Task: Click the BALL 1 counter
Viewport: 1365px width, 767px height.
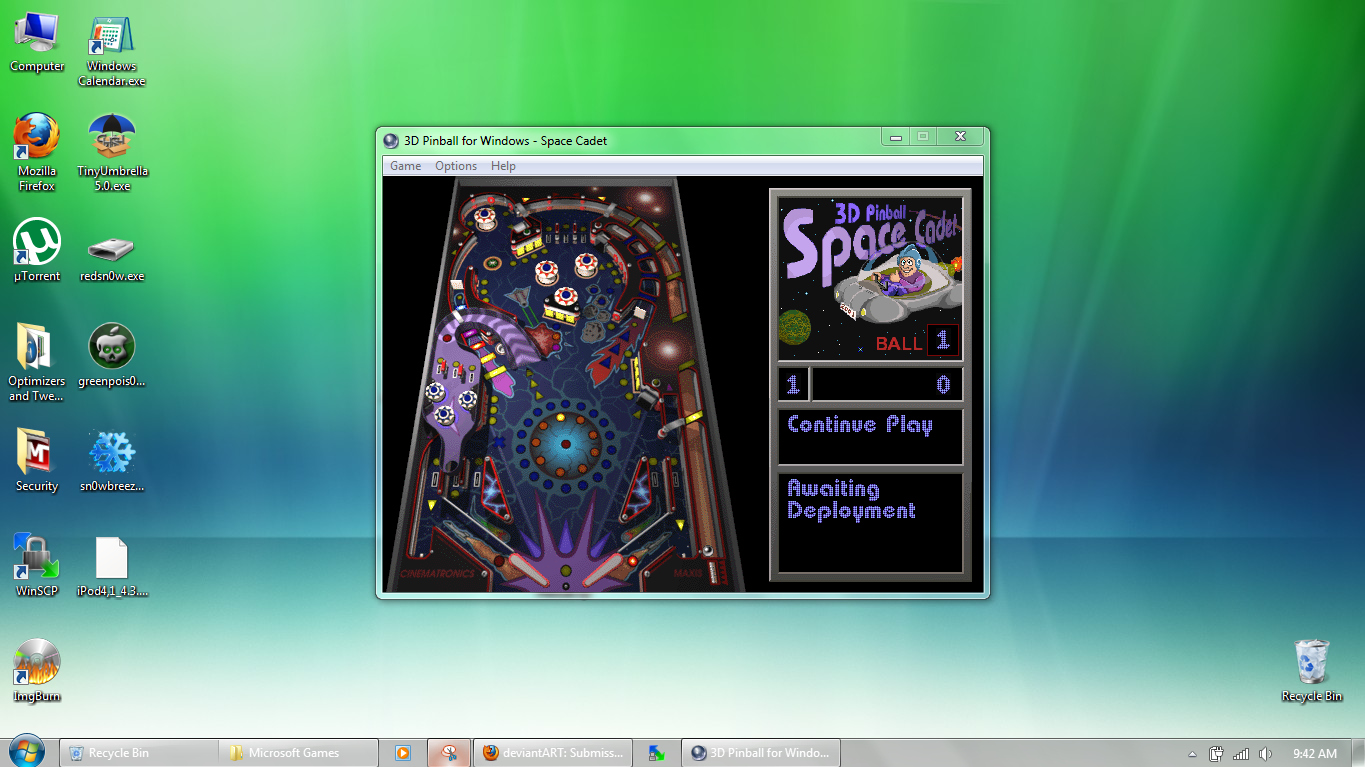Action: pyautogui.click(x=917, y=342)
